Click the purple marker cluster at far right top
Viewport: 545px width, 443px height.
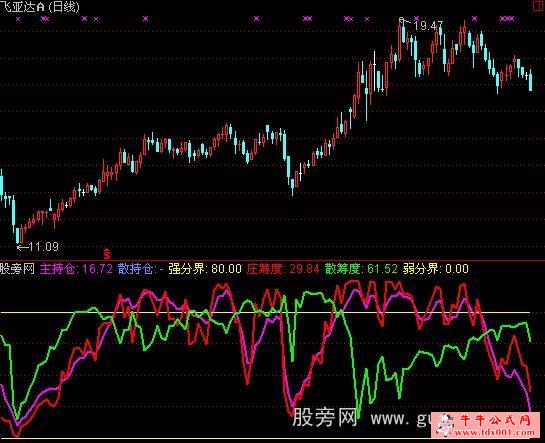coord(506,18)
